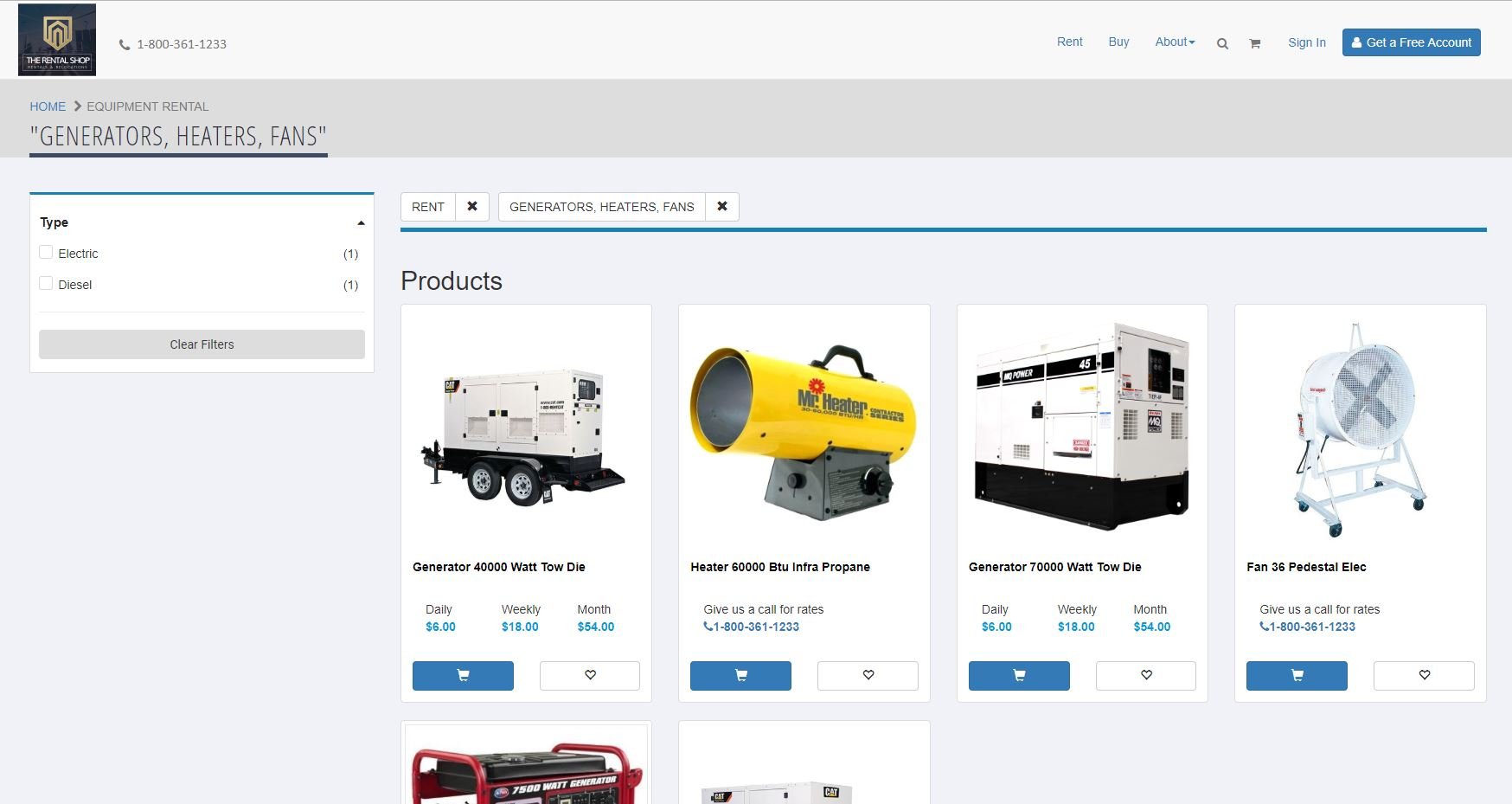This screenshot has height=804, width=1512.
Task: Open the search magnifier icon
Action: [x=1222, y=43]
